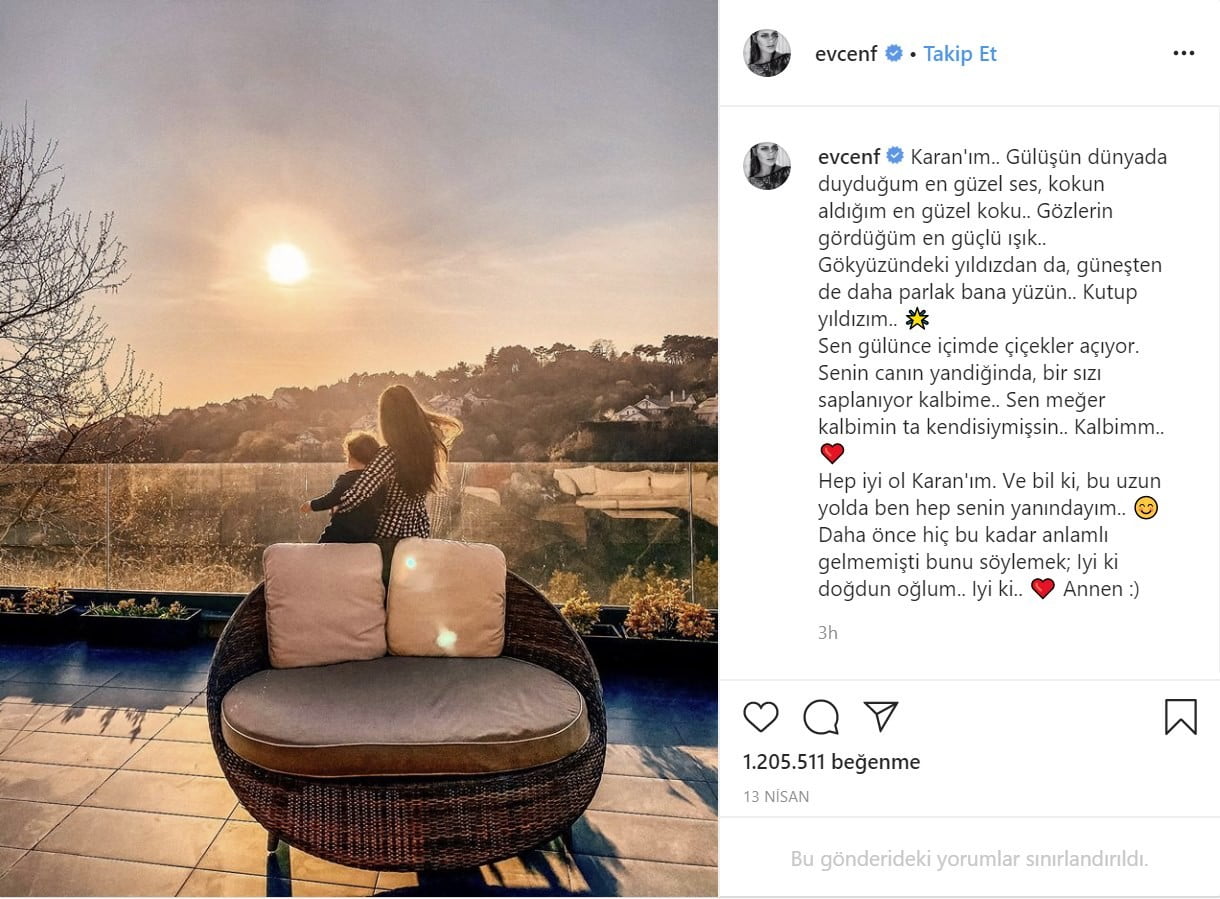This screenshot has height=899, width=1220.
Task: Open comments with the speech bubble icon
Action: [821, 717]
